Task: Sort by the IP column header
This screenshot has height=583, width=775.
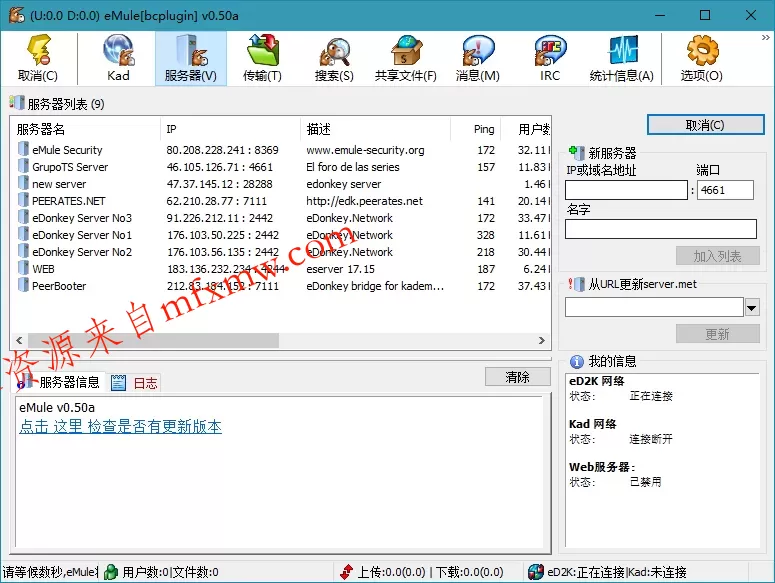Action: pos(230,129)
